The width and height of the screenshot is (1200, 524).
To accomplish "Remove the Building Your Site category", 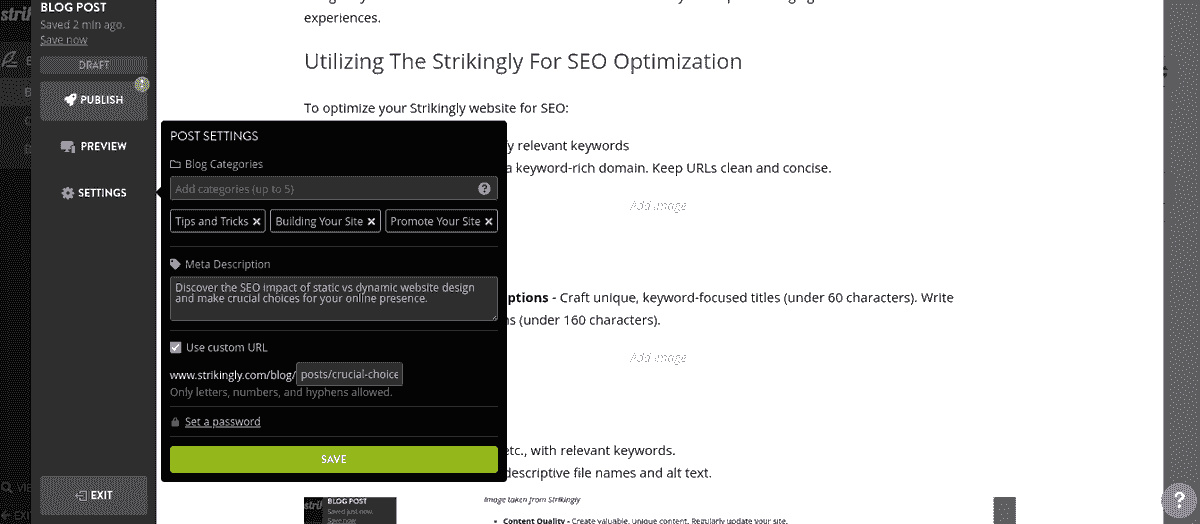I will click(x=372, y=221).
